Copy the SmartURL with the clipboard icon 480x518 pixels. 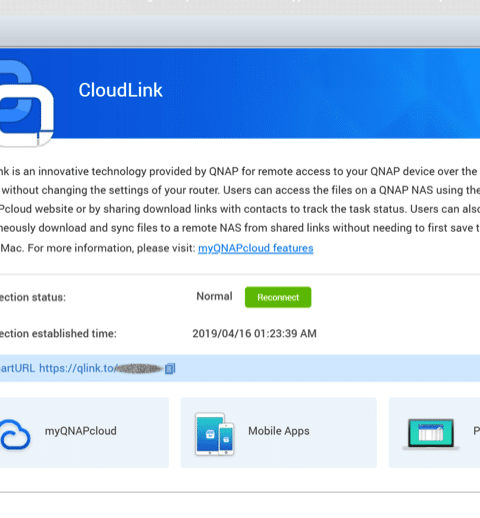(x=170, y=368)
